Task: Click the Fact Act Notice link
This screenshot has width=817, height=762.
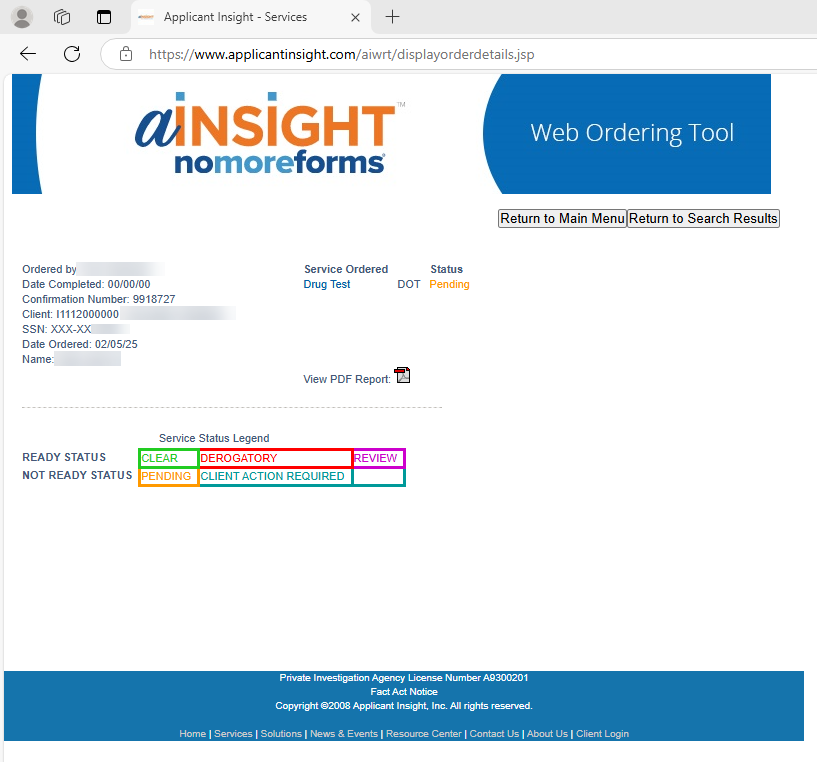Action: coord(404,692)
